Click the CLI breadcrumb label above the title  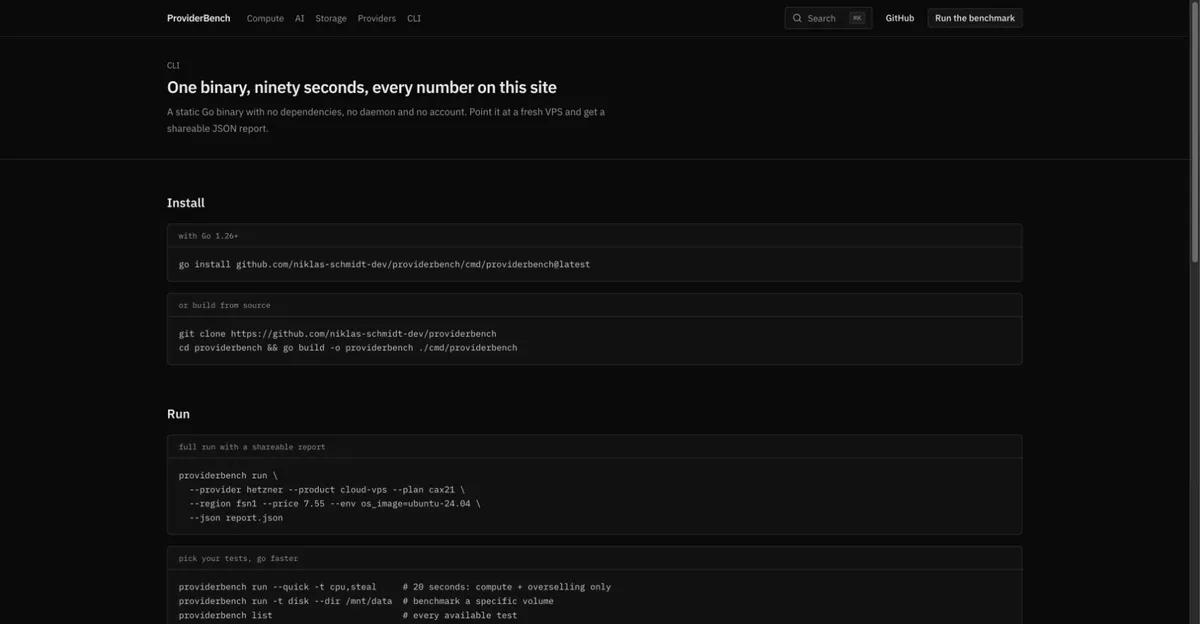tap(173, 65)
